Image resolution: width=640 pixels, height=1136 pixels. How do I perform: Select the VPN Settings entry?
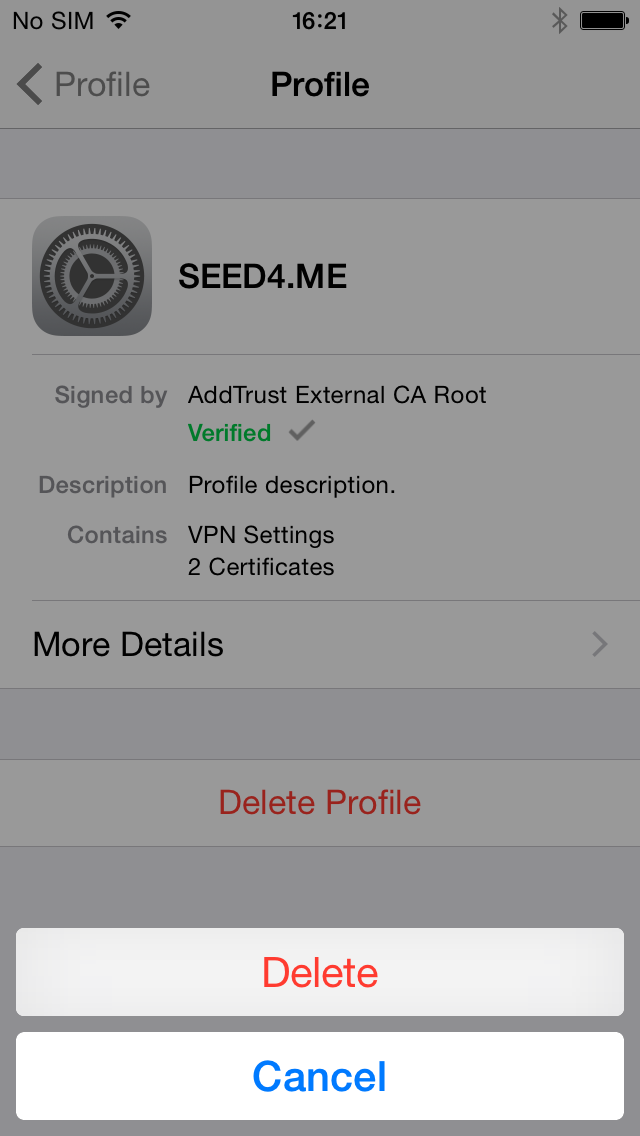pos(261,535)
